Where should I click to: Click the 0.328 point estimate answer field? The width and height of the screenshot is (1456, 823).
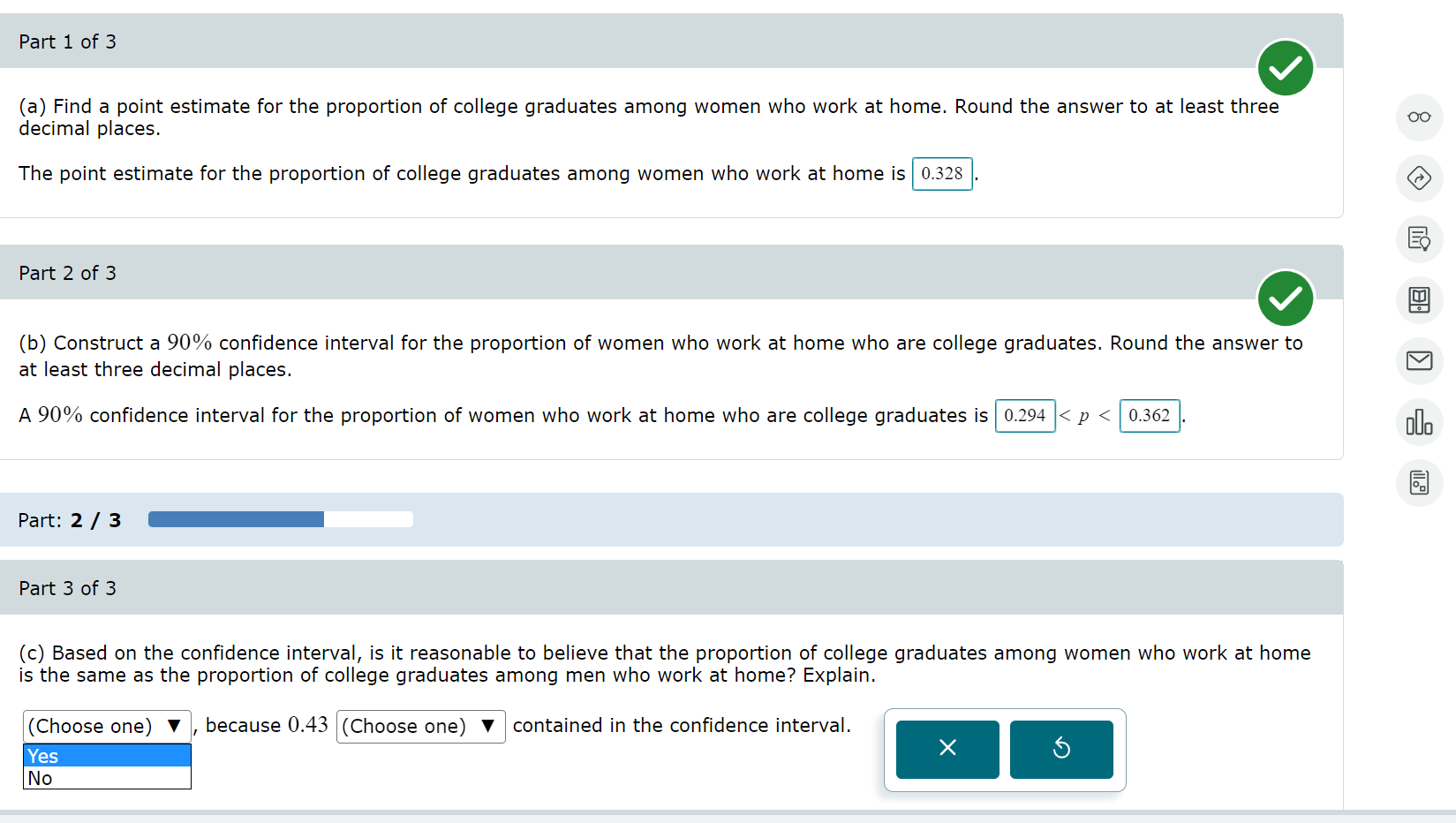pyautogui.click(x=941, y=173)
